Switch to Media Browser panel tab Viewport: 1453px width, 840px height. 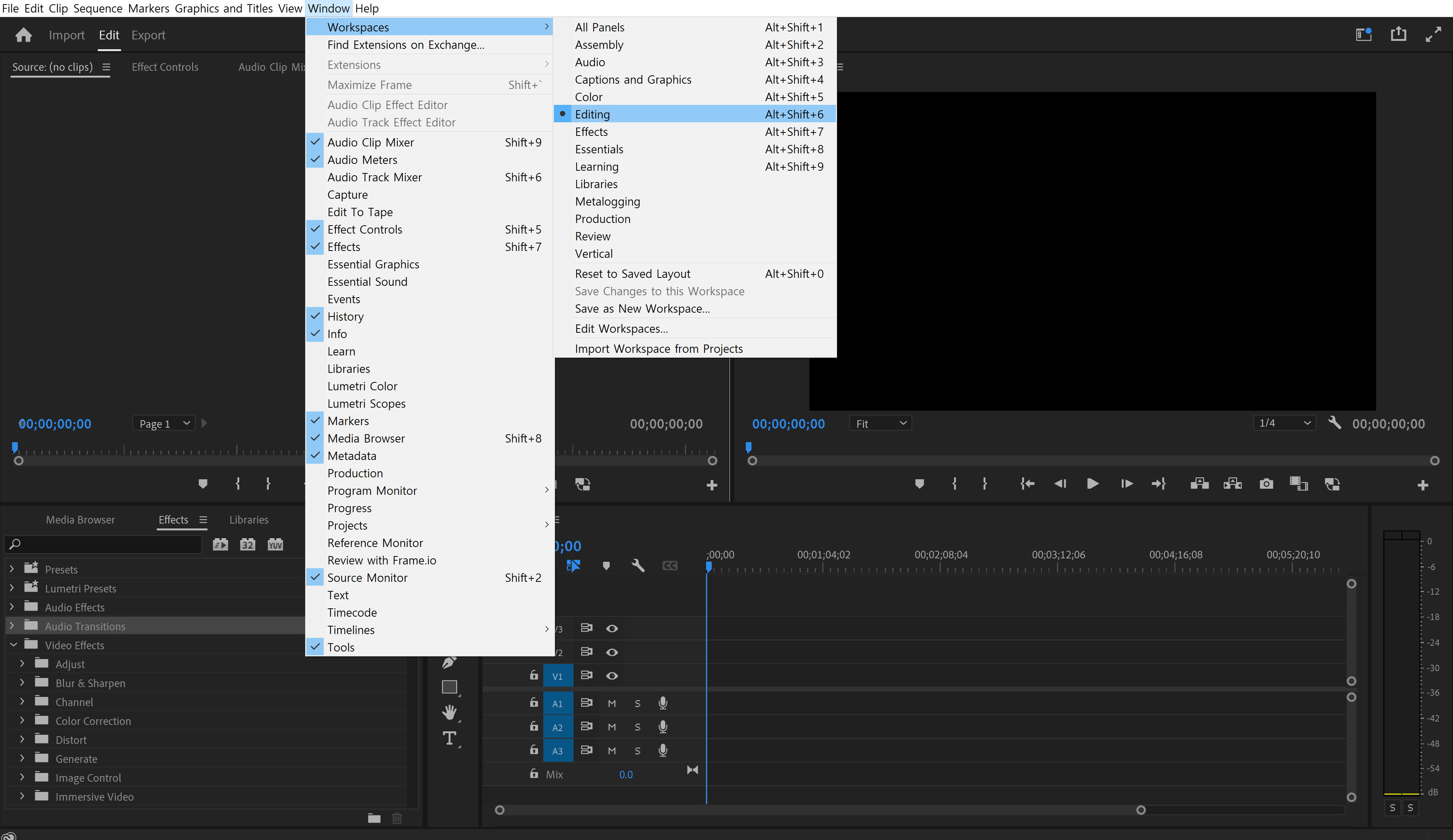point(80,519)
